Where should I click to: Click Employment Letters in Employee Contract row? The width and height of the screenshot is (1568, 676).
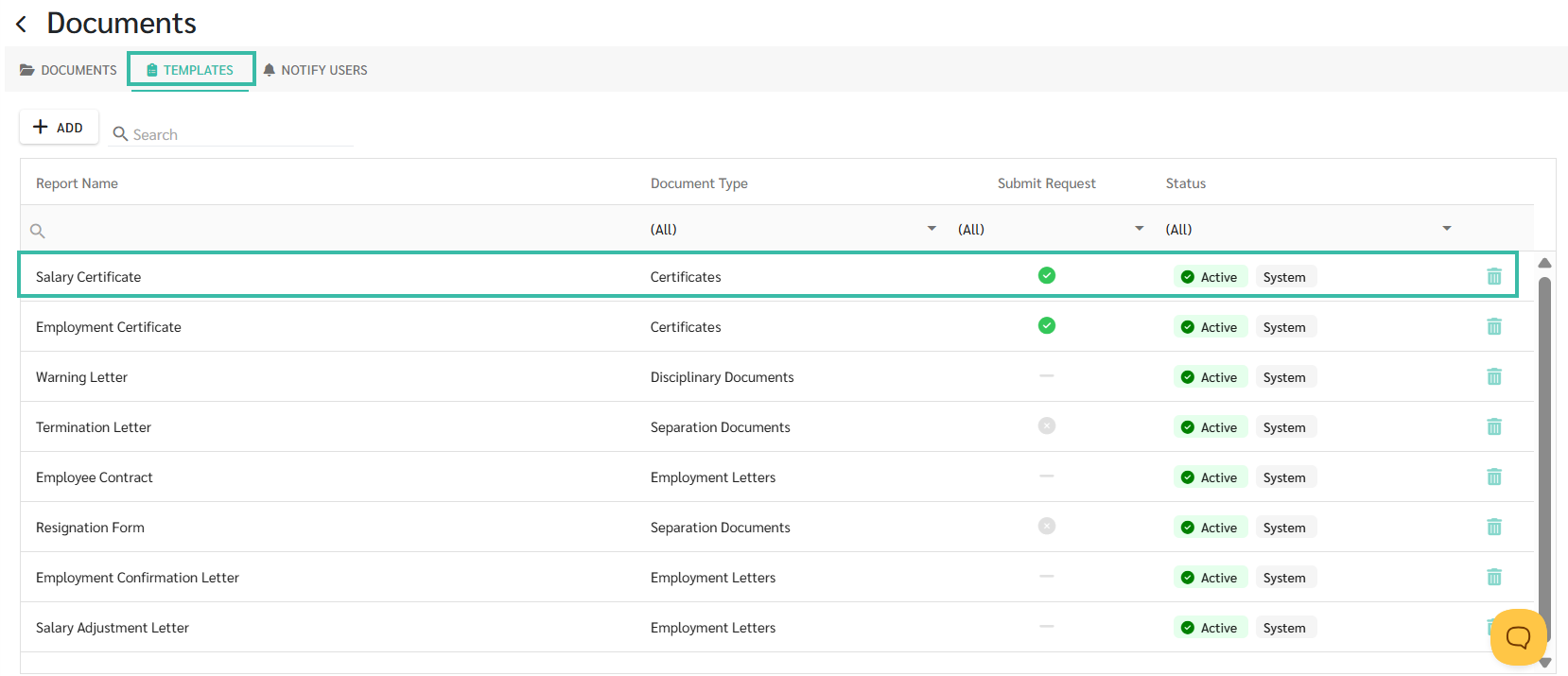click(x=713, y=477)
